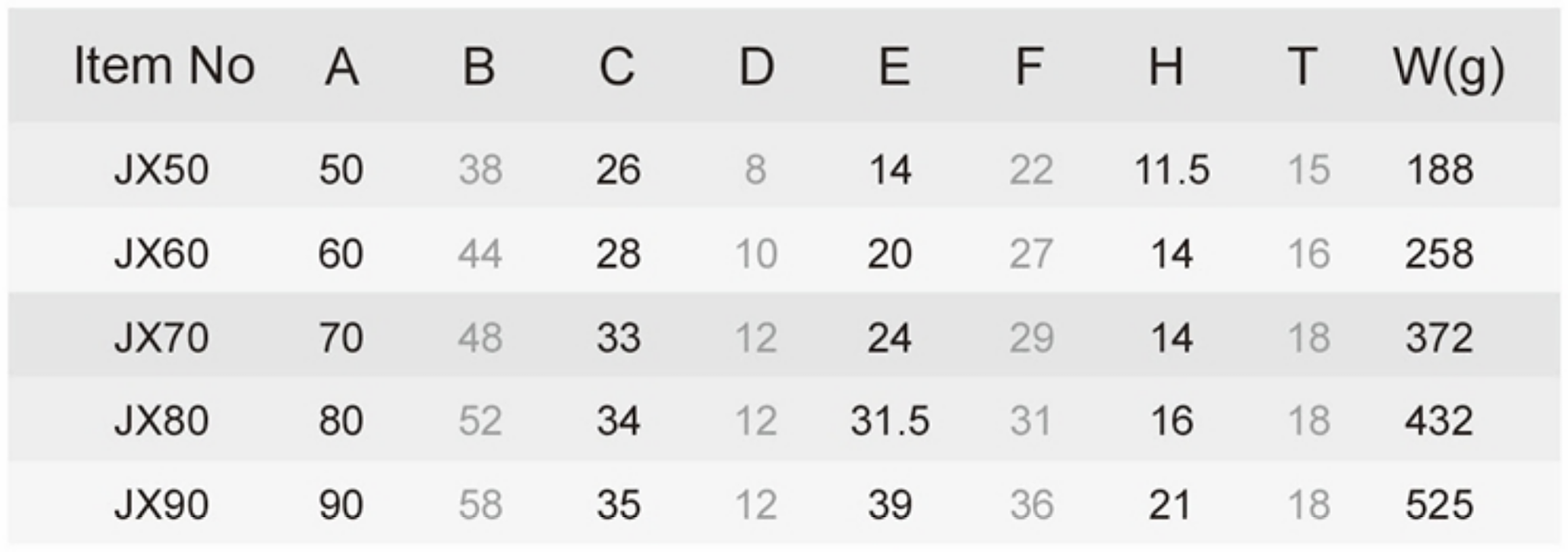Click the Item No column header
Image resolution: width=1568 pixels, height=552 pixels.
point(164,66)
